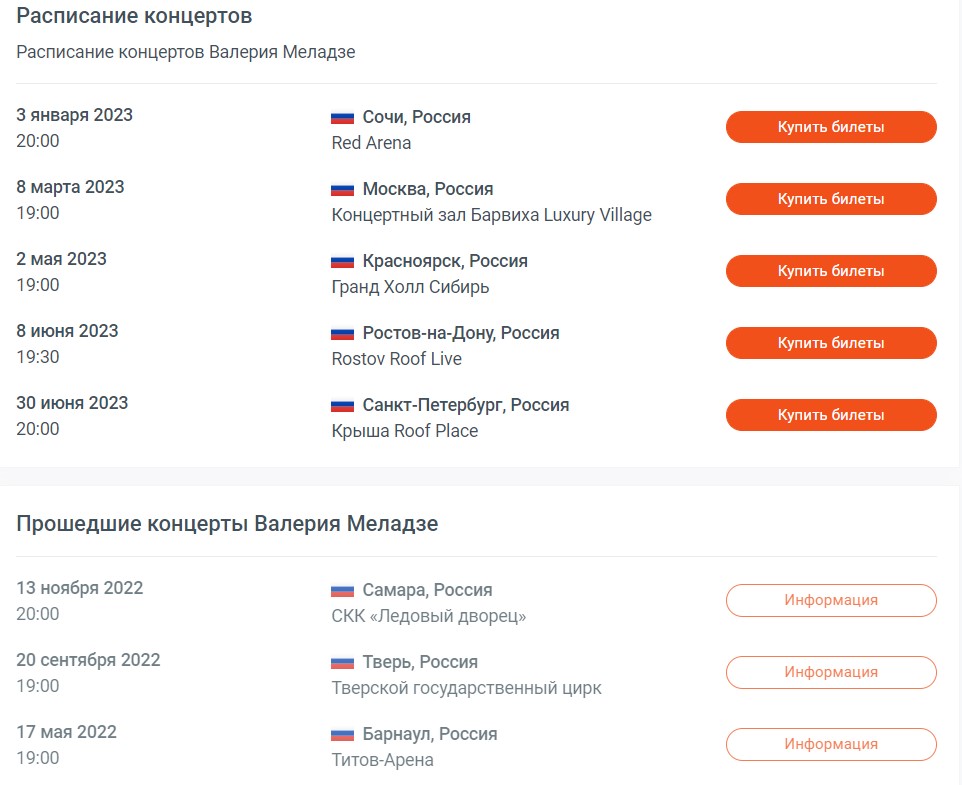Select the flag icon next to Тверь
The image size is (962, 785).
coord(341,662)
